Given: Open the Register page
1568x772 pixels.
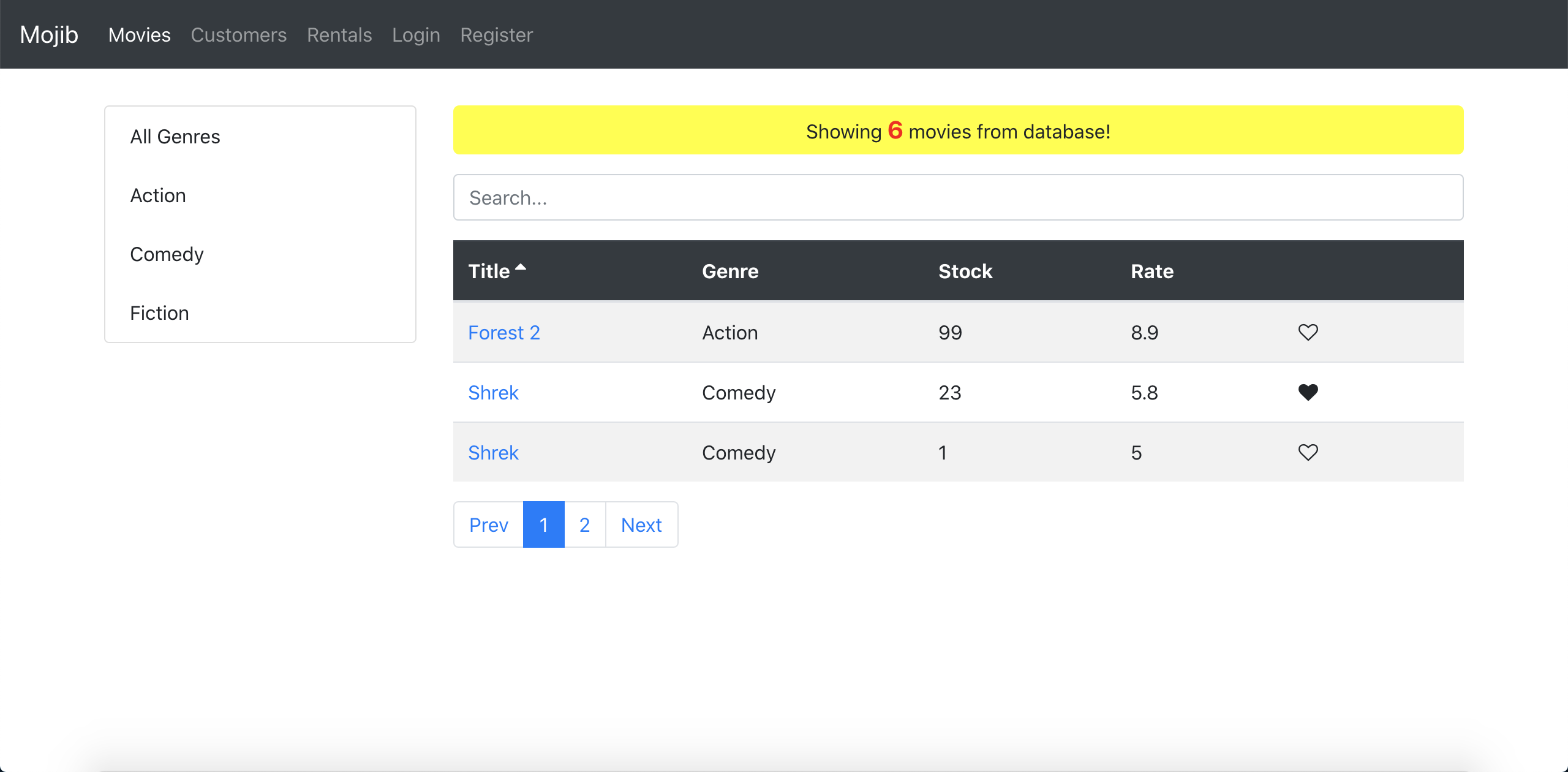Looking at the screenshot, I should 496,35.
